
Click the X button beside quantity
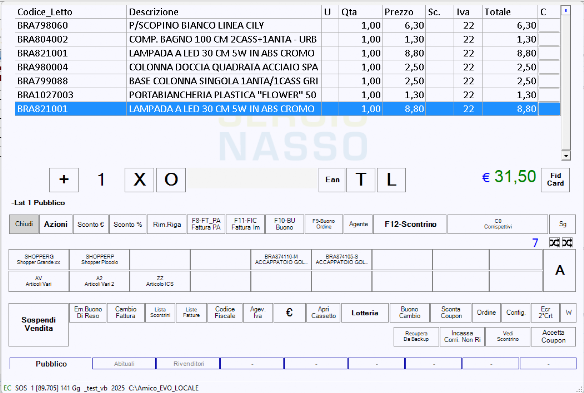(139, 180)
